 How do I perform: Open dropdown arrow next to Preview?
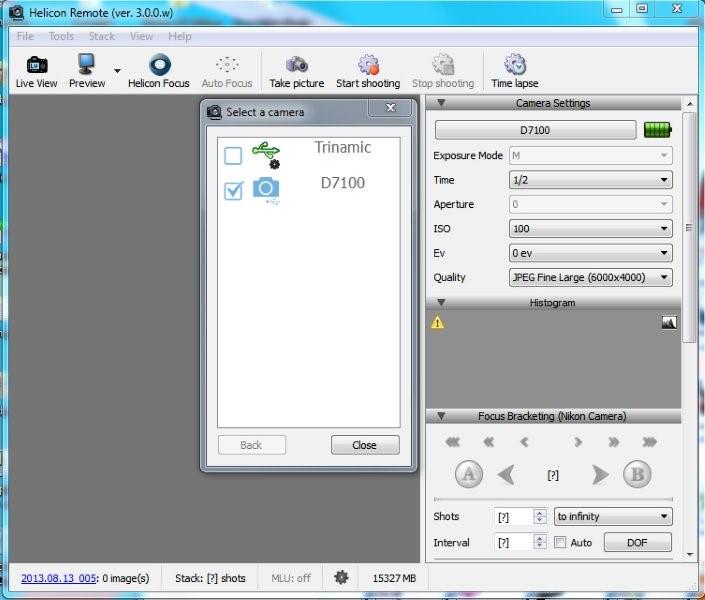pyautogui.click(x=117, y=71)
